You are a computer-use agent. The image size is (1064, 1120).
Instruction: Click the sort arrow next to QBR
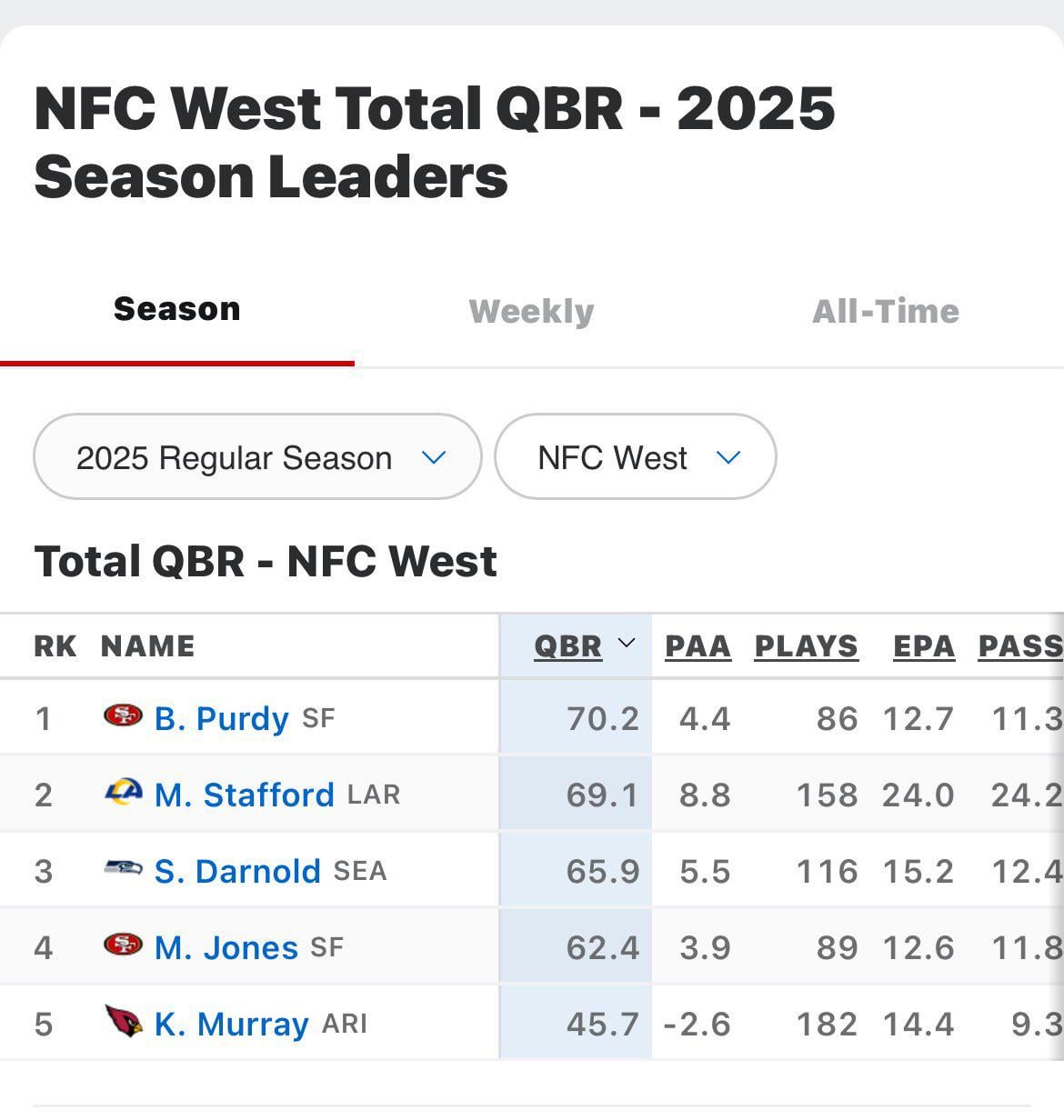click(x=627, y=645)
